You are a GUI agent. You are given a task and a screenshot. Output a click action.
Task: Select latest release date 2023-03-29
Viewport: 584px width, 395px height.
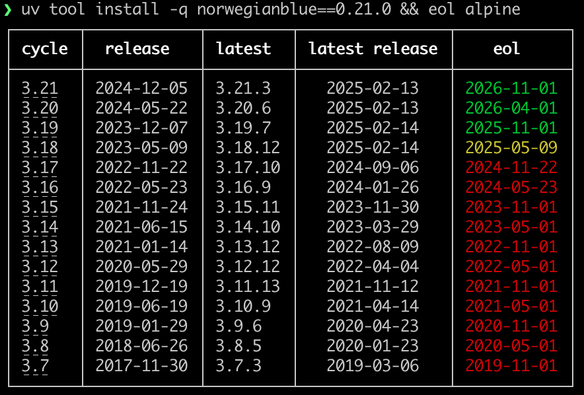pyautogui.click(x=373, y=227)
